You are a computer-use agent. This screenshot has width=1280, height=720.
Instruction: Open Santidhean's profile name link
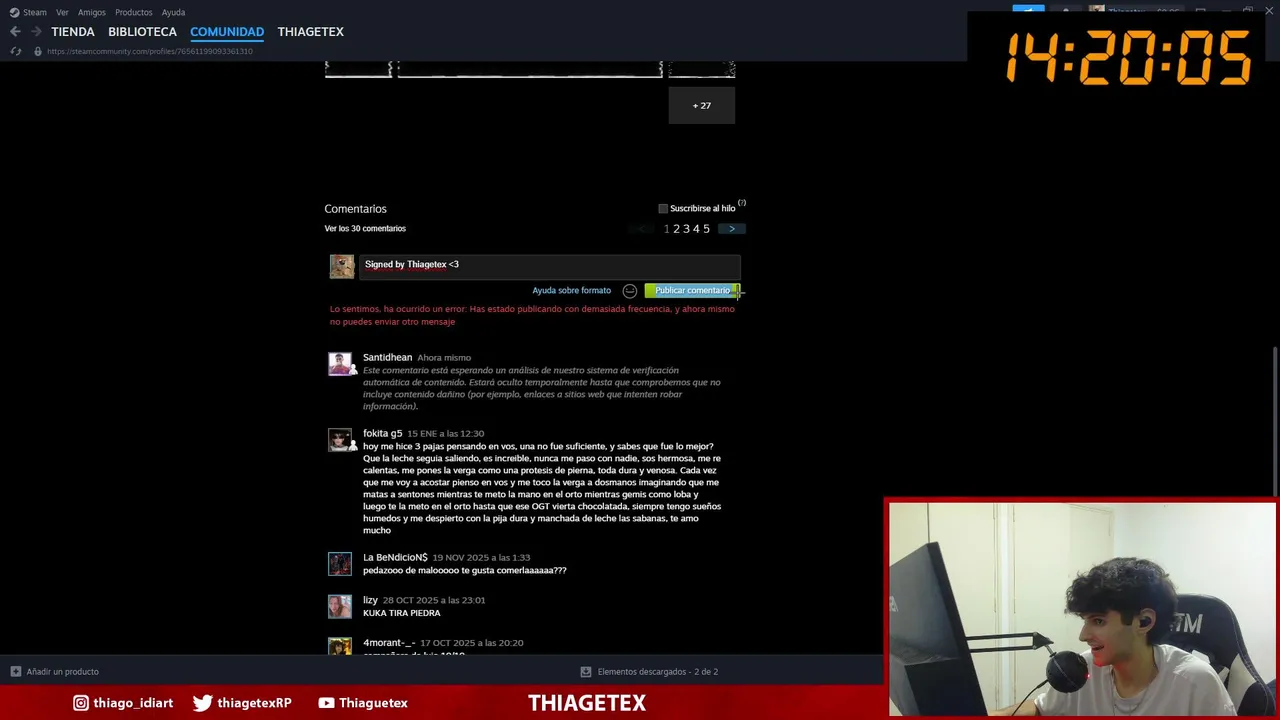pos(387,357)
